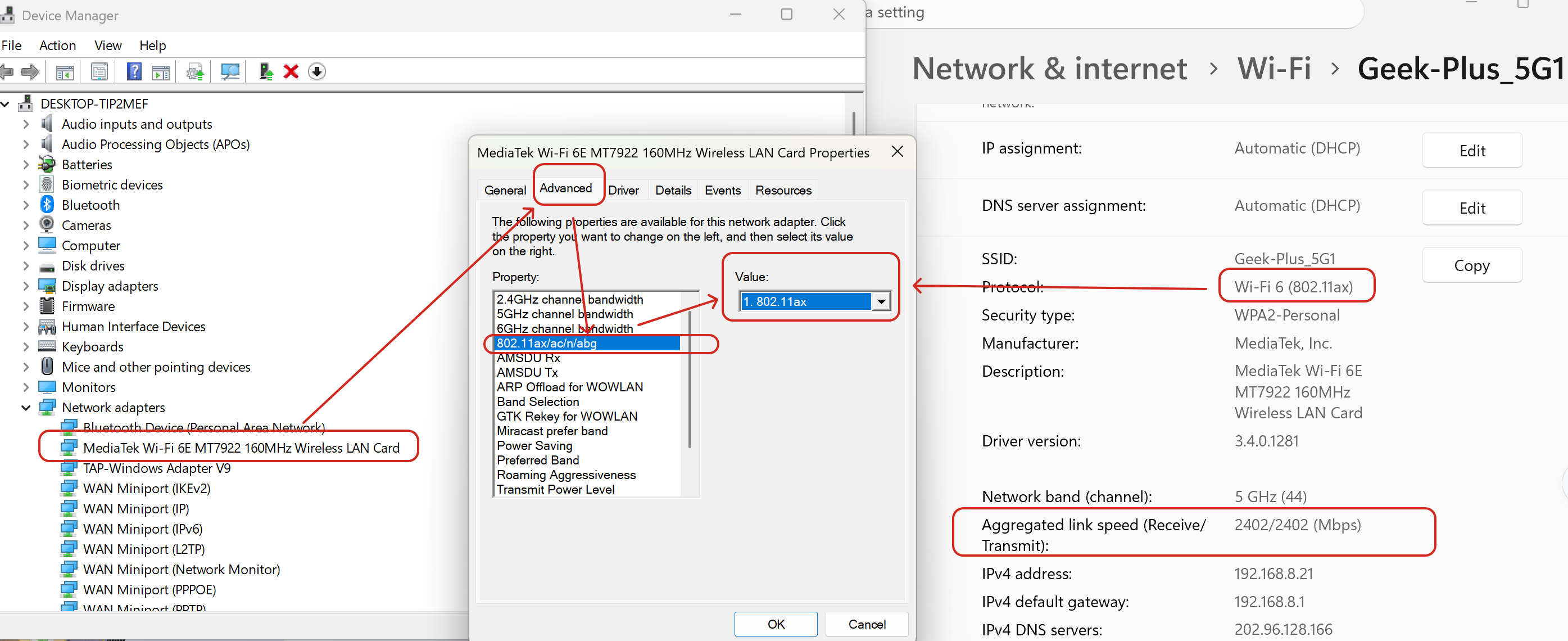Select Roaming Aggressiveness property in list
The width and height of the screenshot is (1568, 641).
(565, 474)
